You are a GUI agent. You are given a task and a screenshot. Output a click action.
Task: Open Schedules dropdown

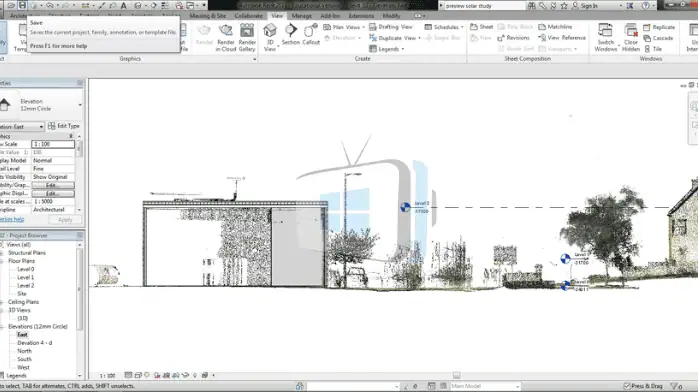click(x=444, y=27)
